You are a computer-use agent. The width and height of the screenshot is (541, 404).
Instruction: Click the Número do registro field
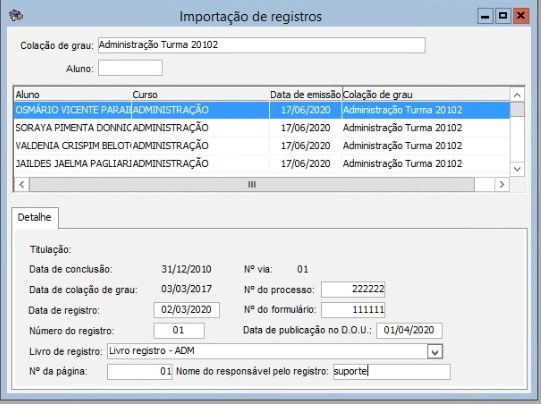click(x=179, y=330)
